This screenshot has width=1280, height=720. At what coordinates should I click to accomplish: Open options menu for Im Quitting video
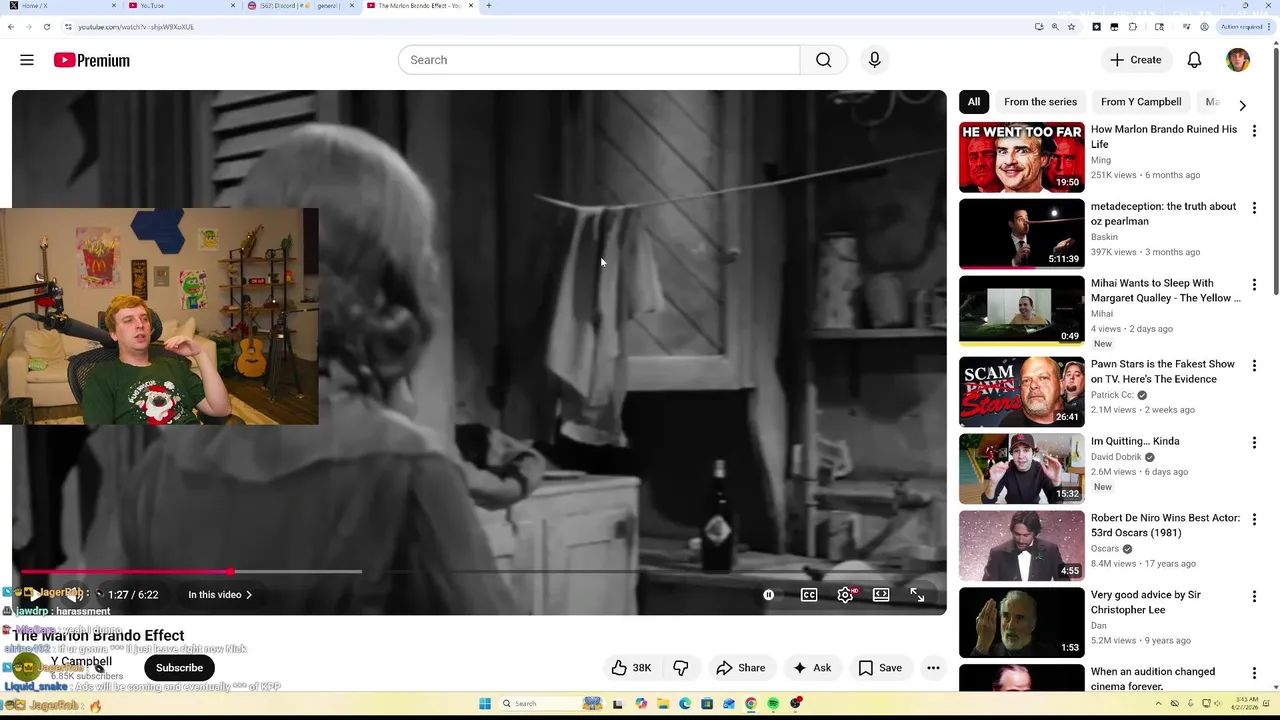[x=1254, y=443]
